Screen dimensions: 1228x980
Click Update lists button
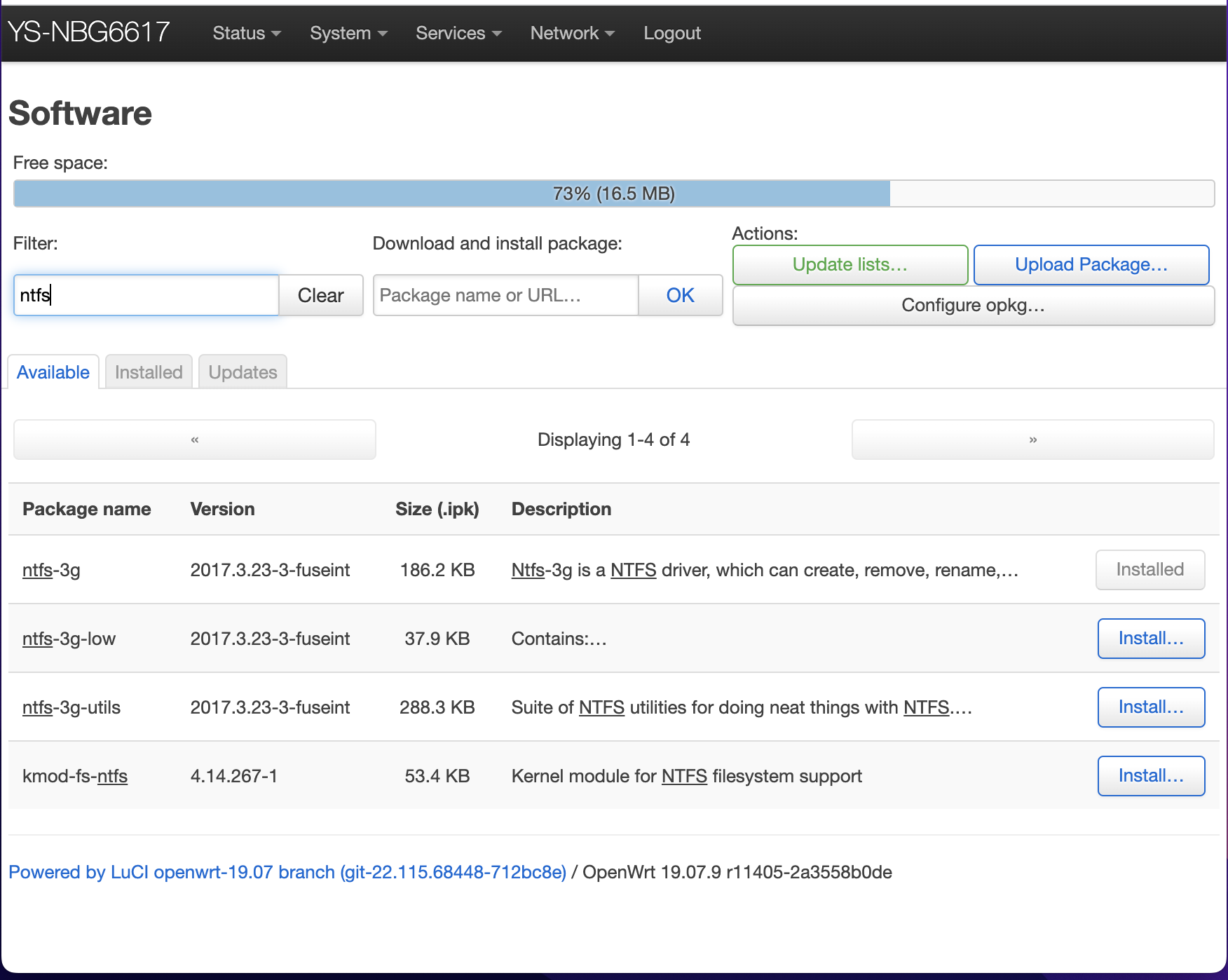(x=850, y=264)
